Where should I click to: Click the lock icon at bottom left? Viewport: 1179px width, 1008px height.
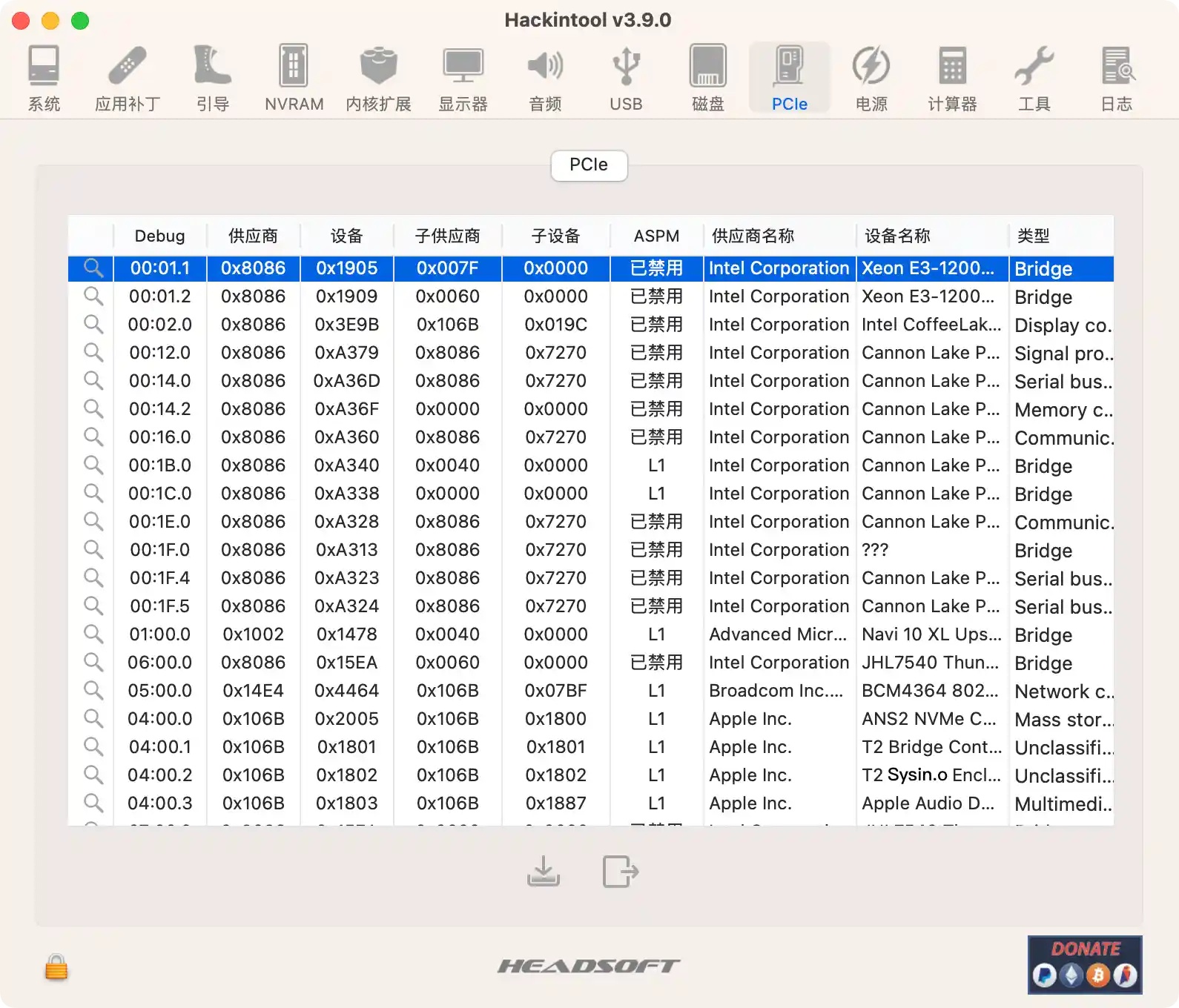click(56, 966)
